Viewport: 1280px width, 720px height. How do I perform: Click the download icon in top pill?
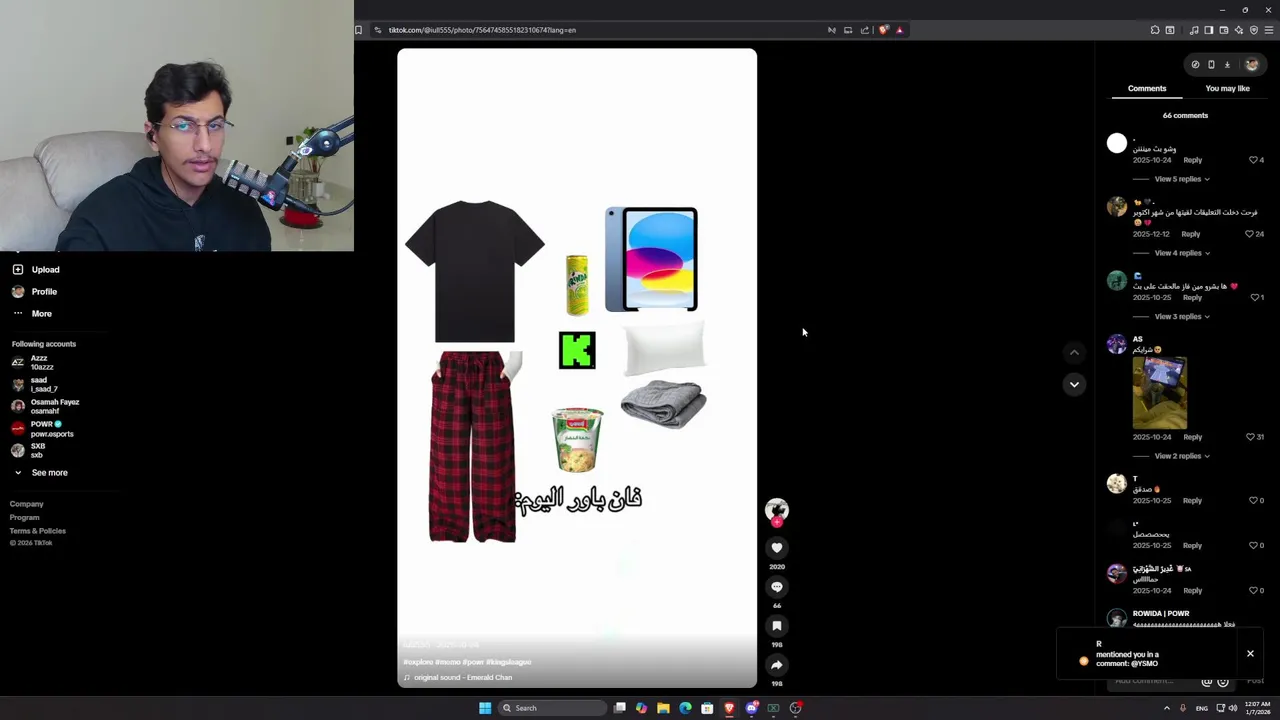1227,65
